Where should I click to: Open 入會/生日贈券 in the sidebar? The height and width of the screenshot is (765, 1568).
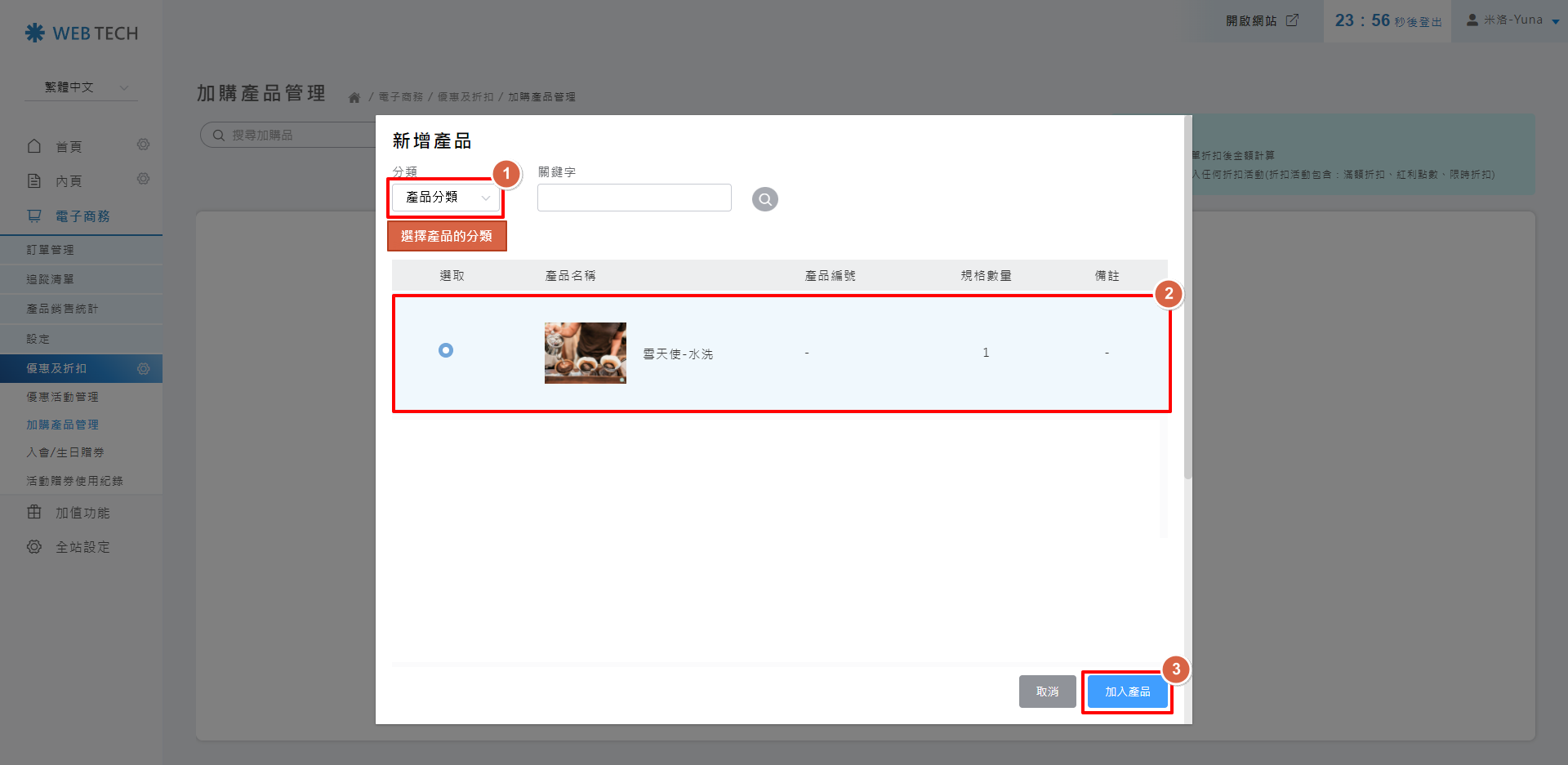65,452
